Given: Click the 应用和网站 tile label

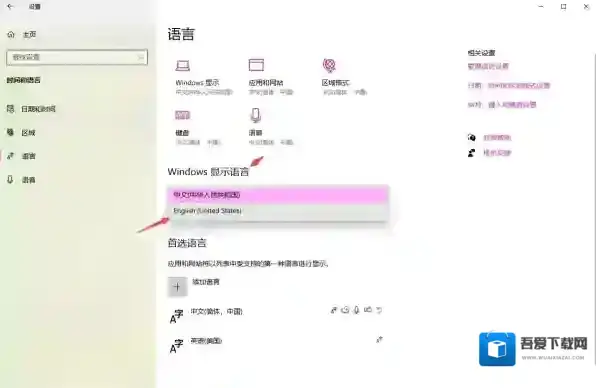Looking at the screenshot, I should click(x=266, y=83).
